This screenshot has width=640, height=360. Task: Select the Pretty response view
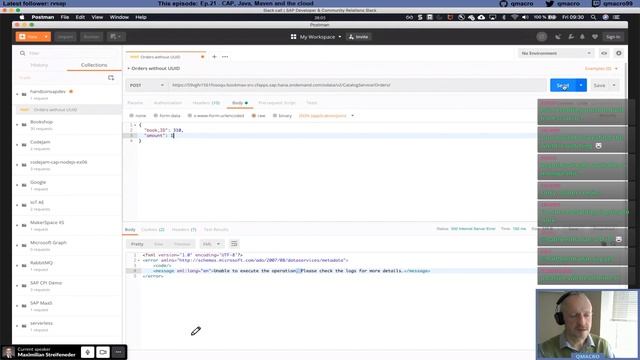[137, 244]
